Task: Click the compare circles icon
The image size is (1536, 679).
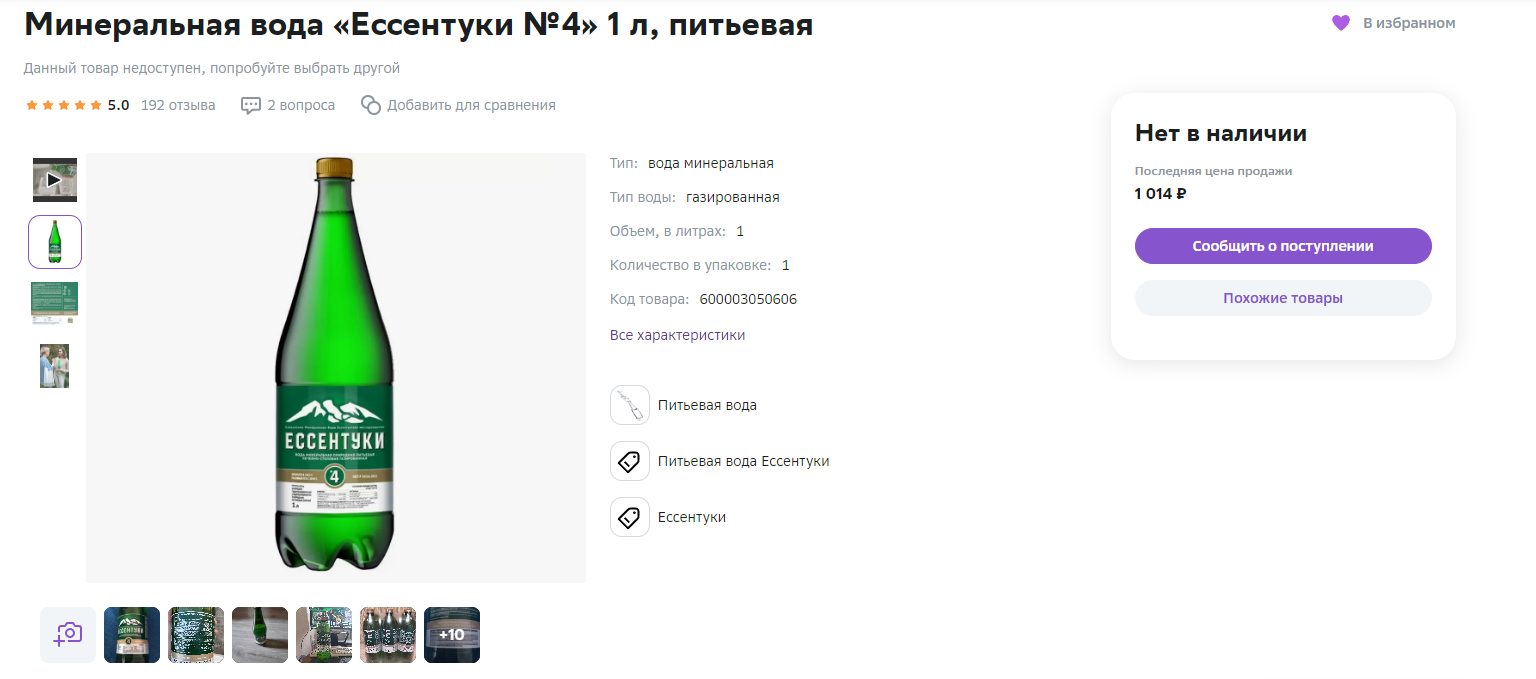Action: (371, 105)
